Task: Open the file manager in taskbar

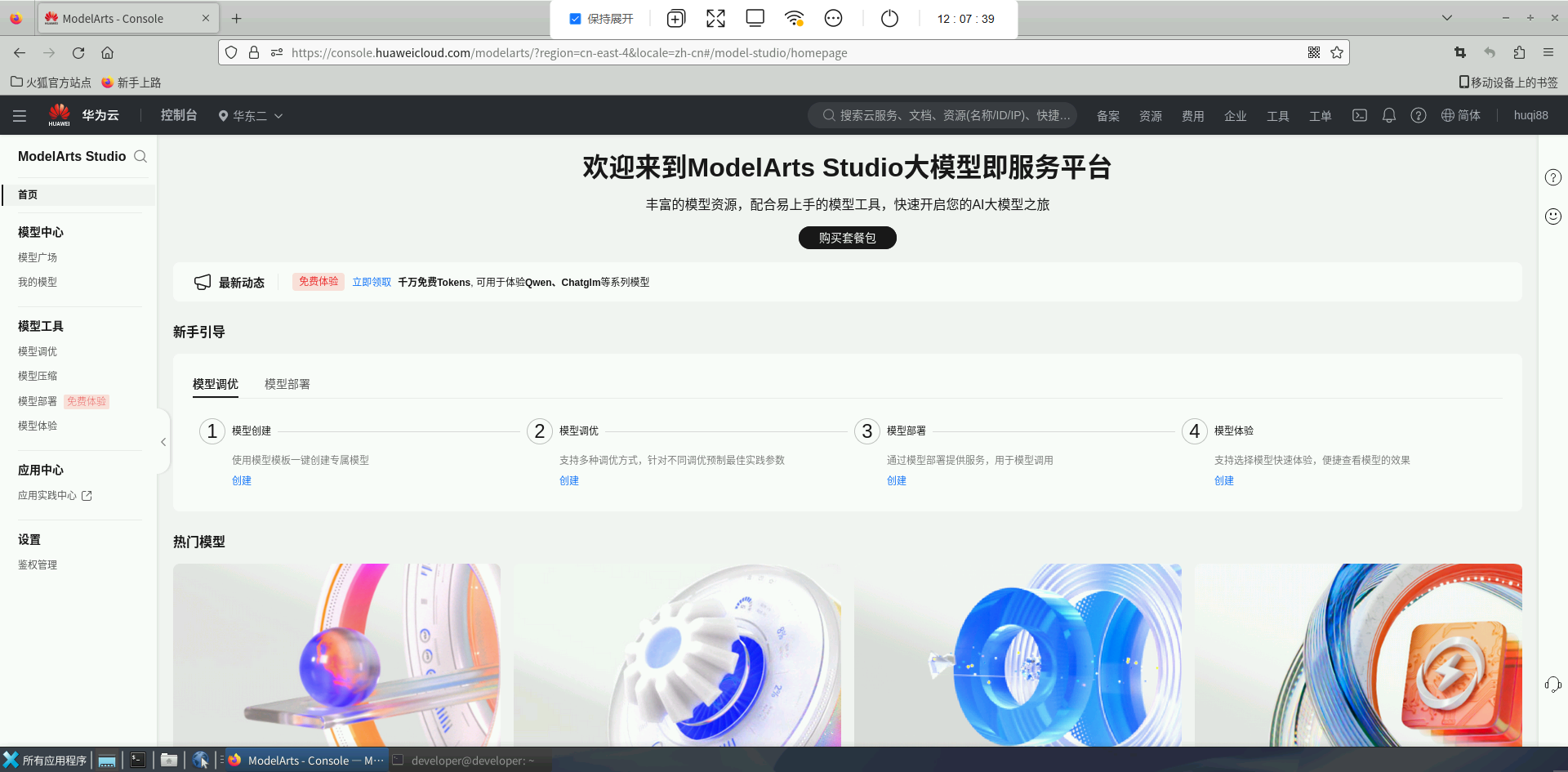Action: pos(169,761)
